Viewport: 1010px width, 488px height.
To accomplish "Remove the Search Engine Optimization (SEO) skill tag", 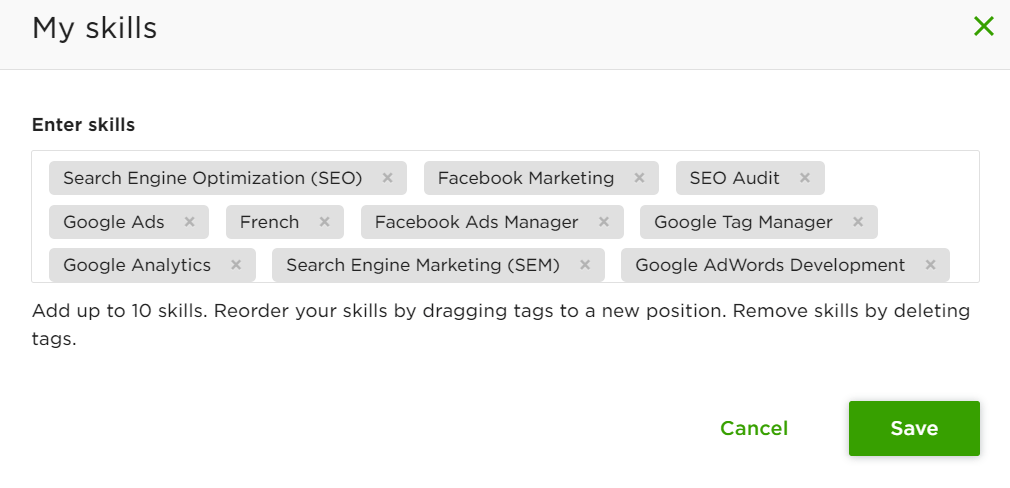I will [x=388, y=178].
